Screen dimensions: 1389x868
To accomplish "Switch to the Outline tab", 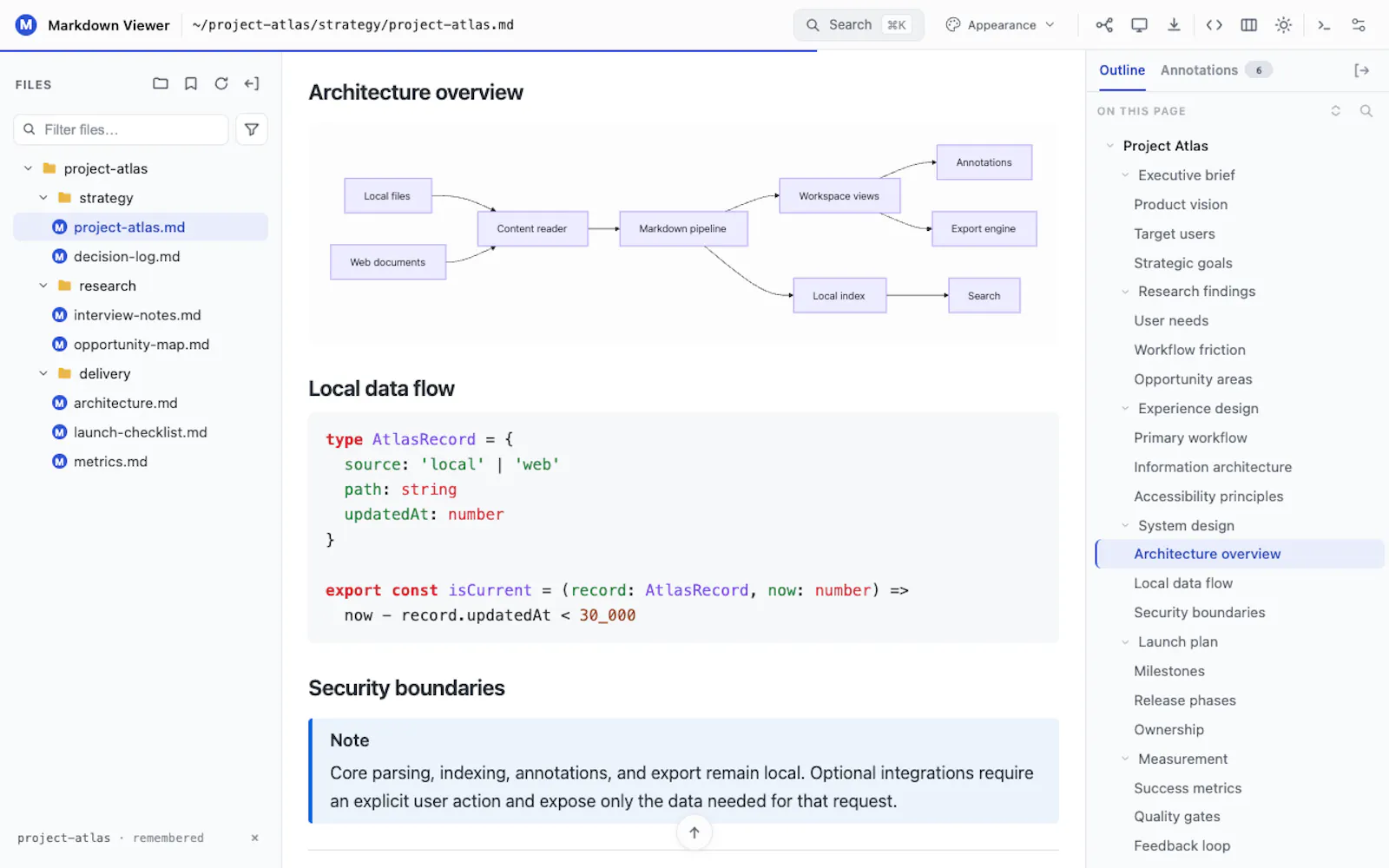I will click(1122, 70).
